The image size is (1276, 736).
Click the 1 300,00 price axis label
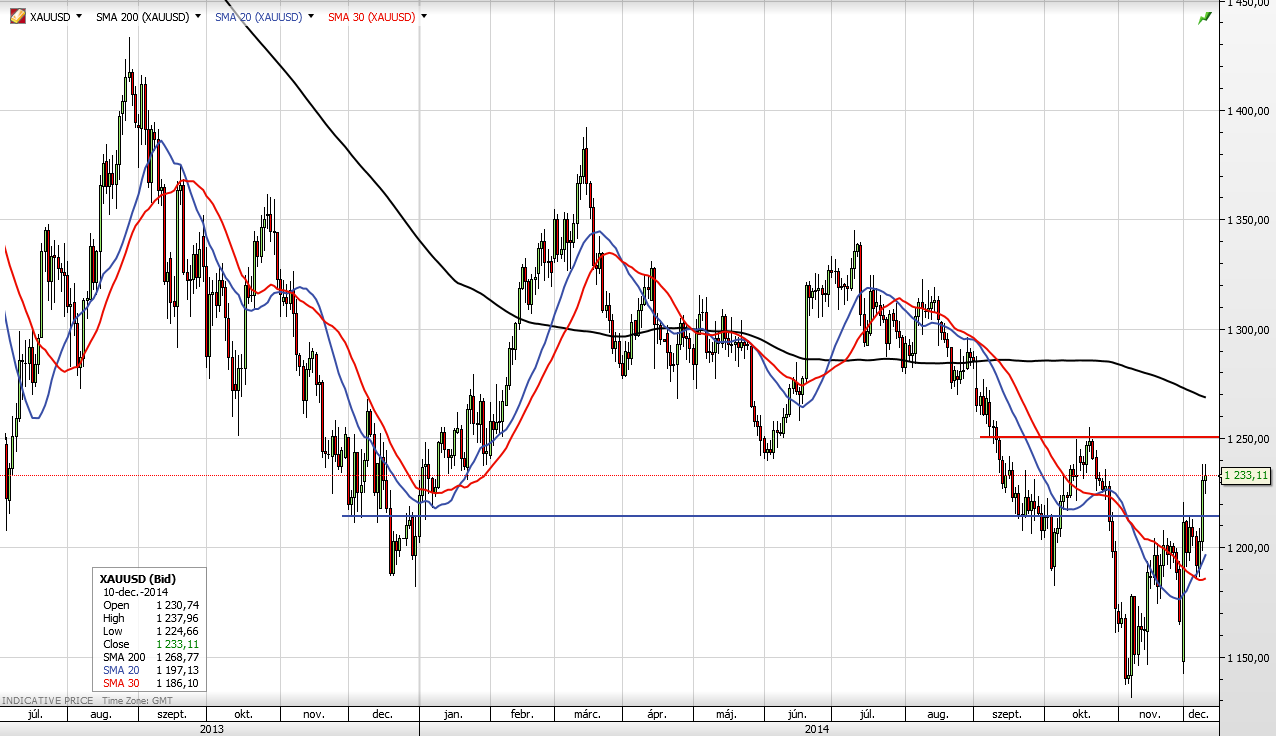point(1248,330)
